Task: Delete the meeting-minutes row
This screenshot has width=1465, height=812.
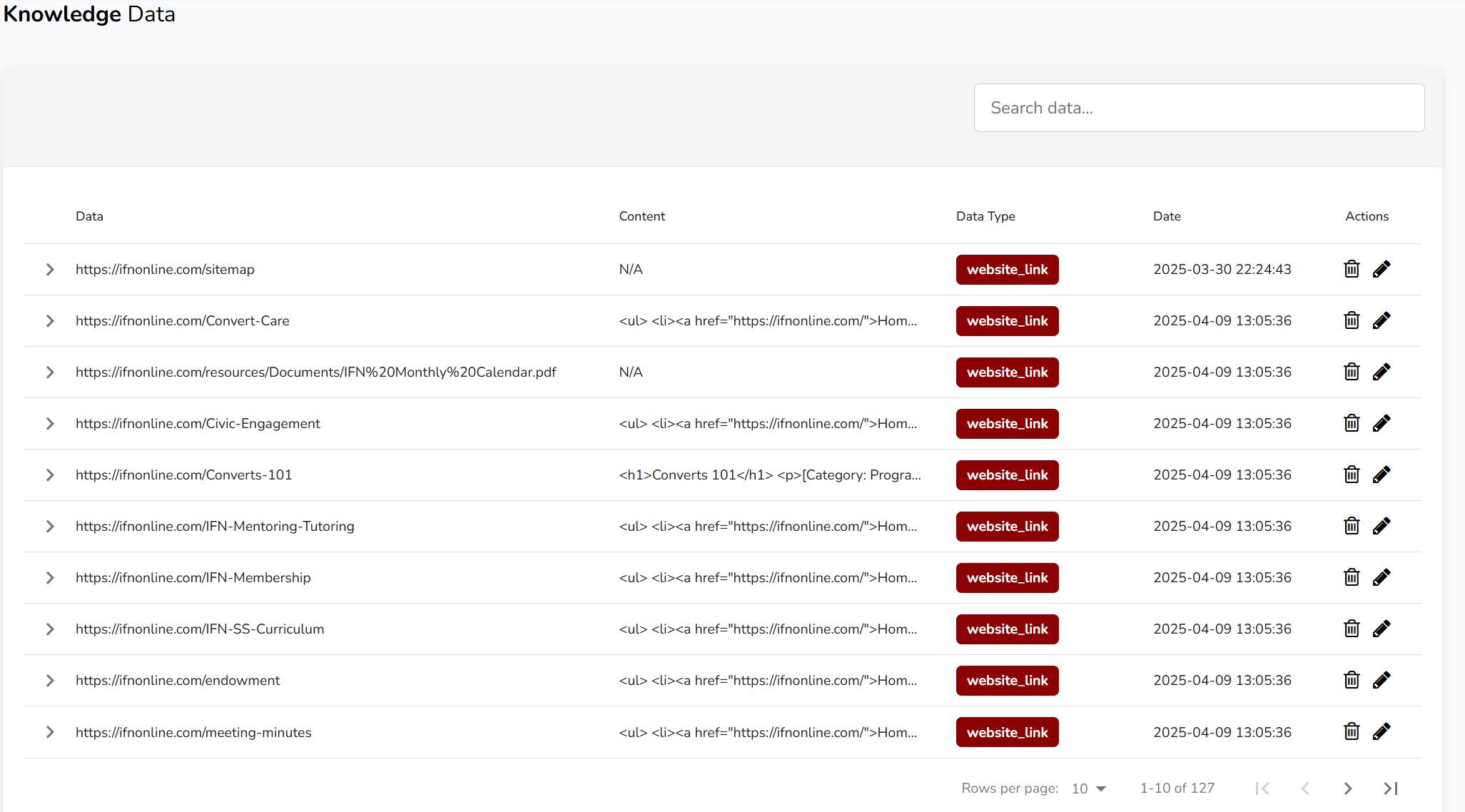Action: point(1352,731)
